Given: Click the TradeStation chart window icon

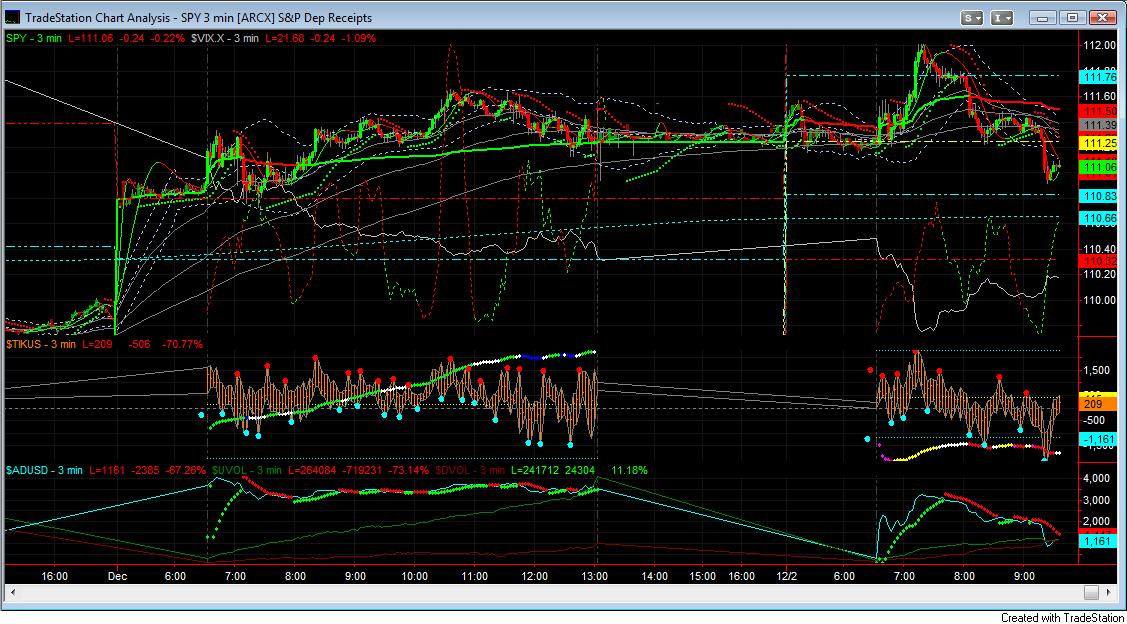Looking at the screenshot, I should [x=14, y=17].
